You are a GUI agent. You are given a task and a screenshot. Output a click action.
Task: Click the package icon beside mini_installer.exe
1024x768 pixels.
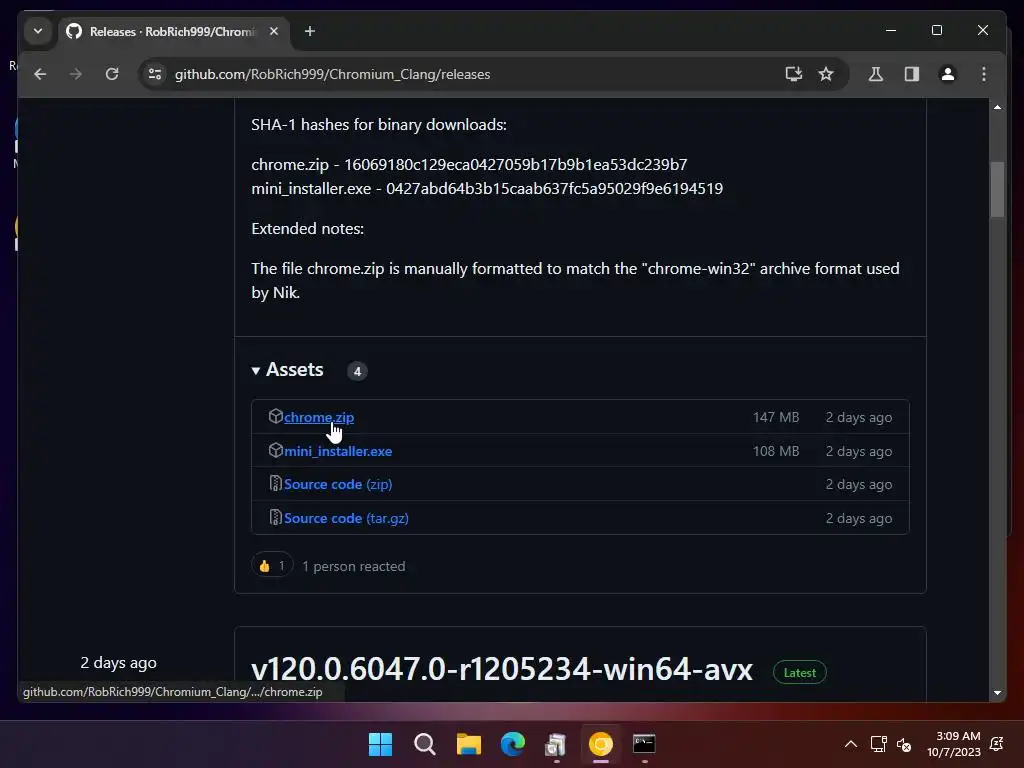(276, 451)
